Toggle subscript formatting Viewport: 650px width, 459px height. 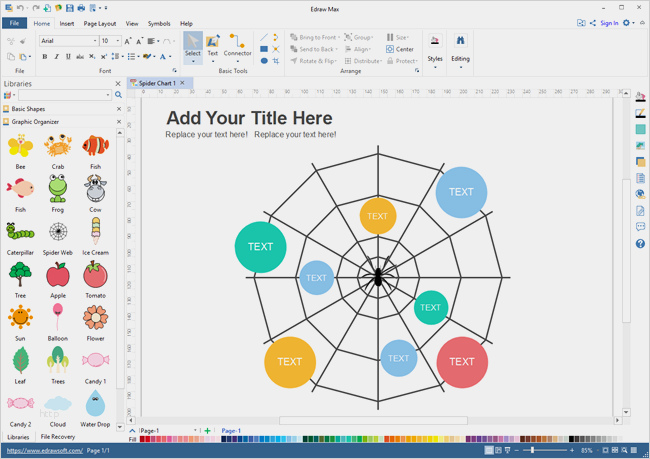(x=92, y=57)
